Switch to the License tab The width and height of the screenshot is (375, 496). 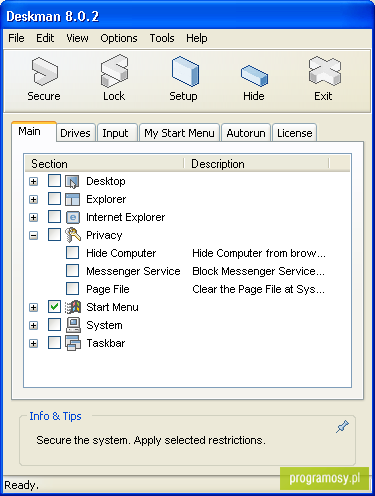pos(295,133)
